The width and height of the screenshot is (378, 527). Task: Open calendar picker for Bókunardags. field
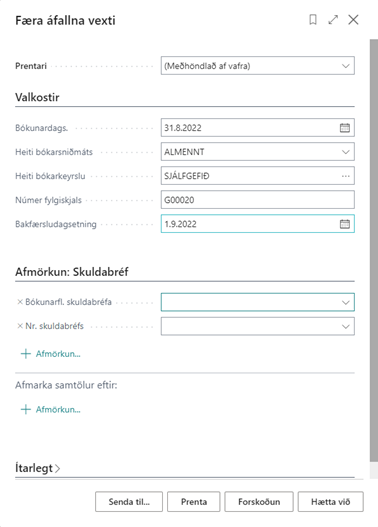pyautogui.click(x=345, y=128)
